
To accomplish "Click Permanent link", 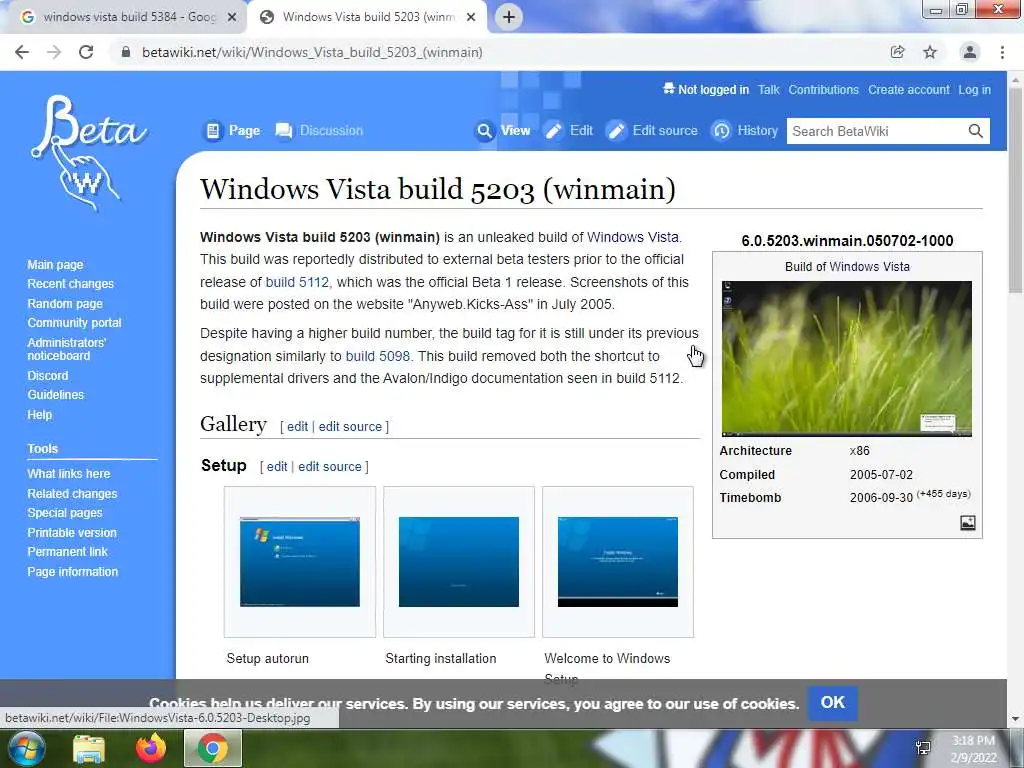I will [x=67, y=552].
